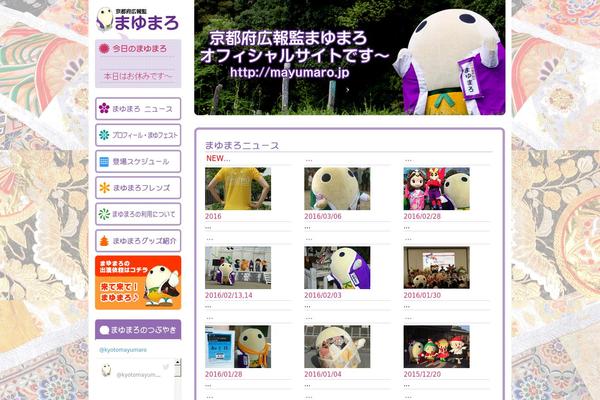Screen dimensions: 600x400
Task: Click the speech bubble icon in まゆまろのつぶやき
Action: [x=104, y=330]
